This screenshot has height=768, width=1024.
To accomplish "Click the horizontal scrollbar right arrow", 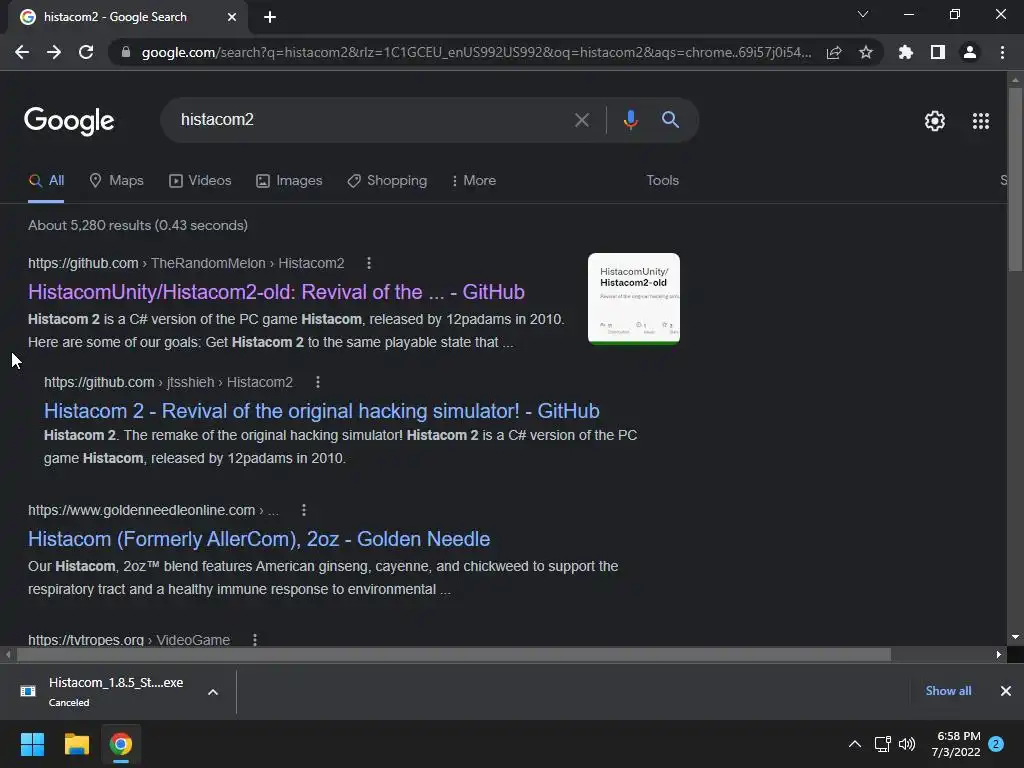I will coord(999,654).
